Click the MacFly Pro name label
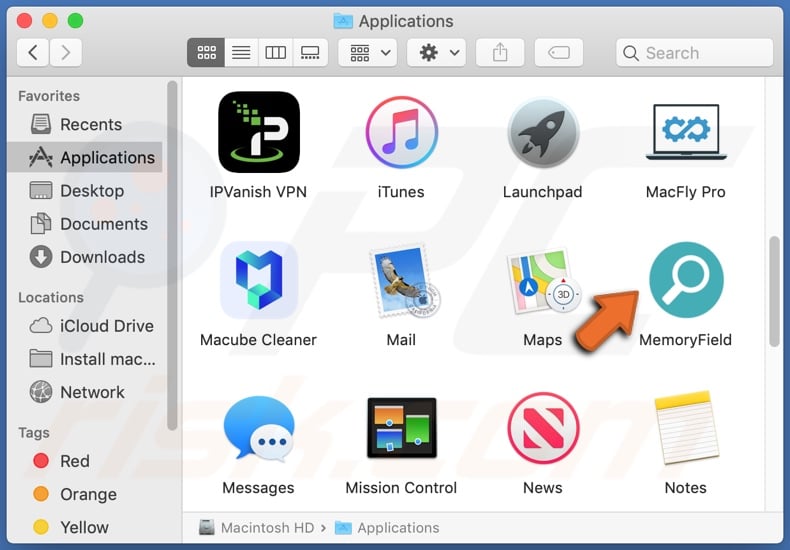Screen dimensions: 790x550 [686, 192]
